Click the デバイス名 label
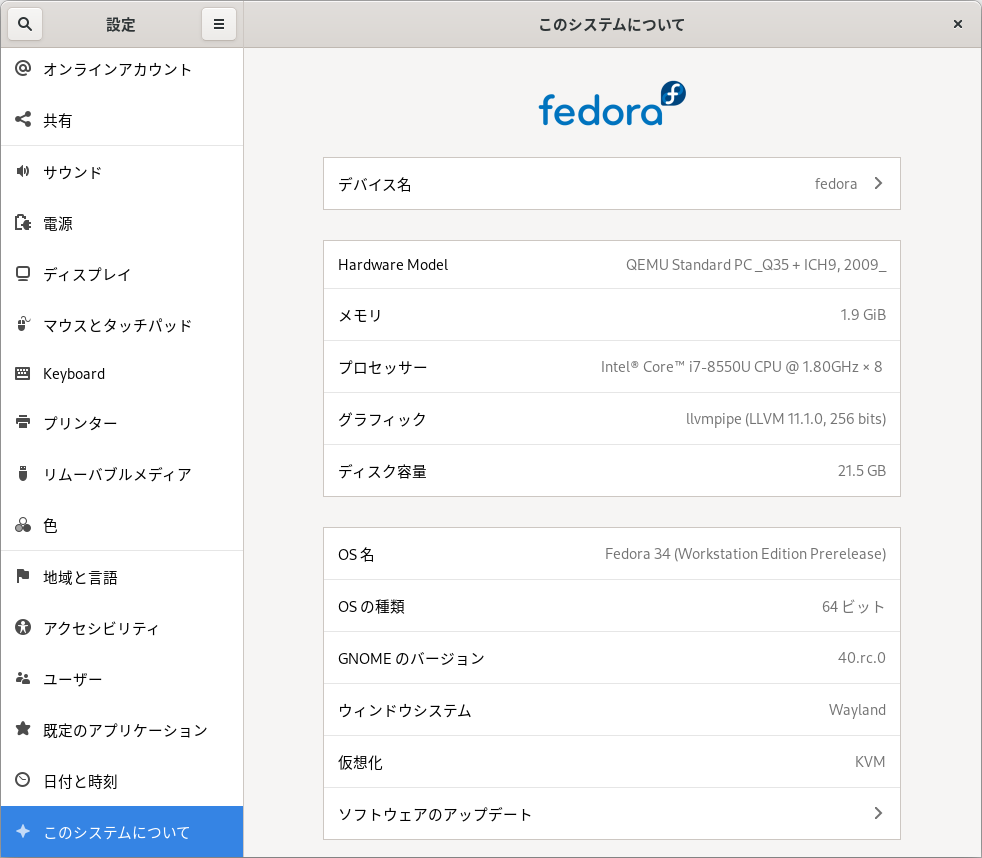The height and width of the screenshot is (858, 982). coord(375,185)
